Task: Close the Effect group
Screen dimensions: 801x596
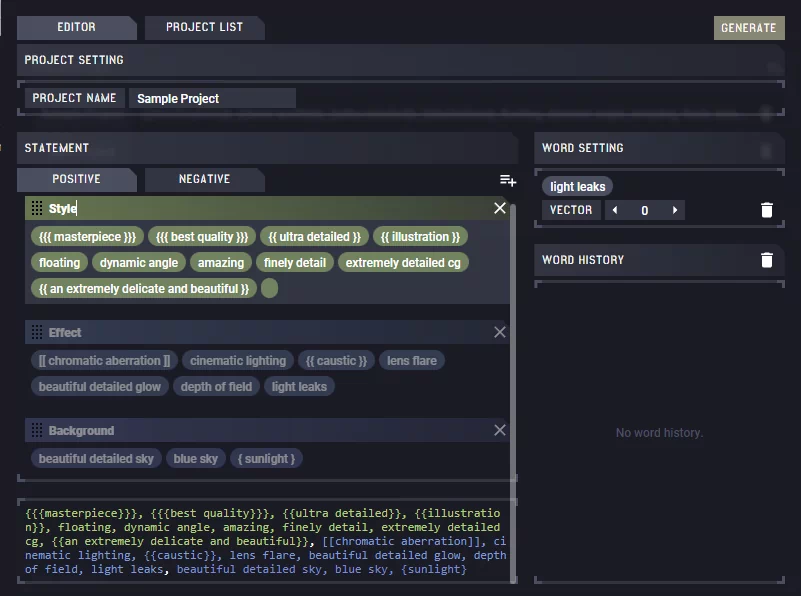Action: [500, 332]
